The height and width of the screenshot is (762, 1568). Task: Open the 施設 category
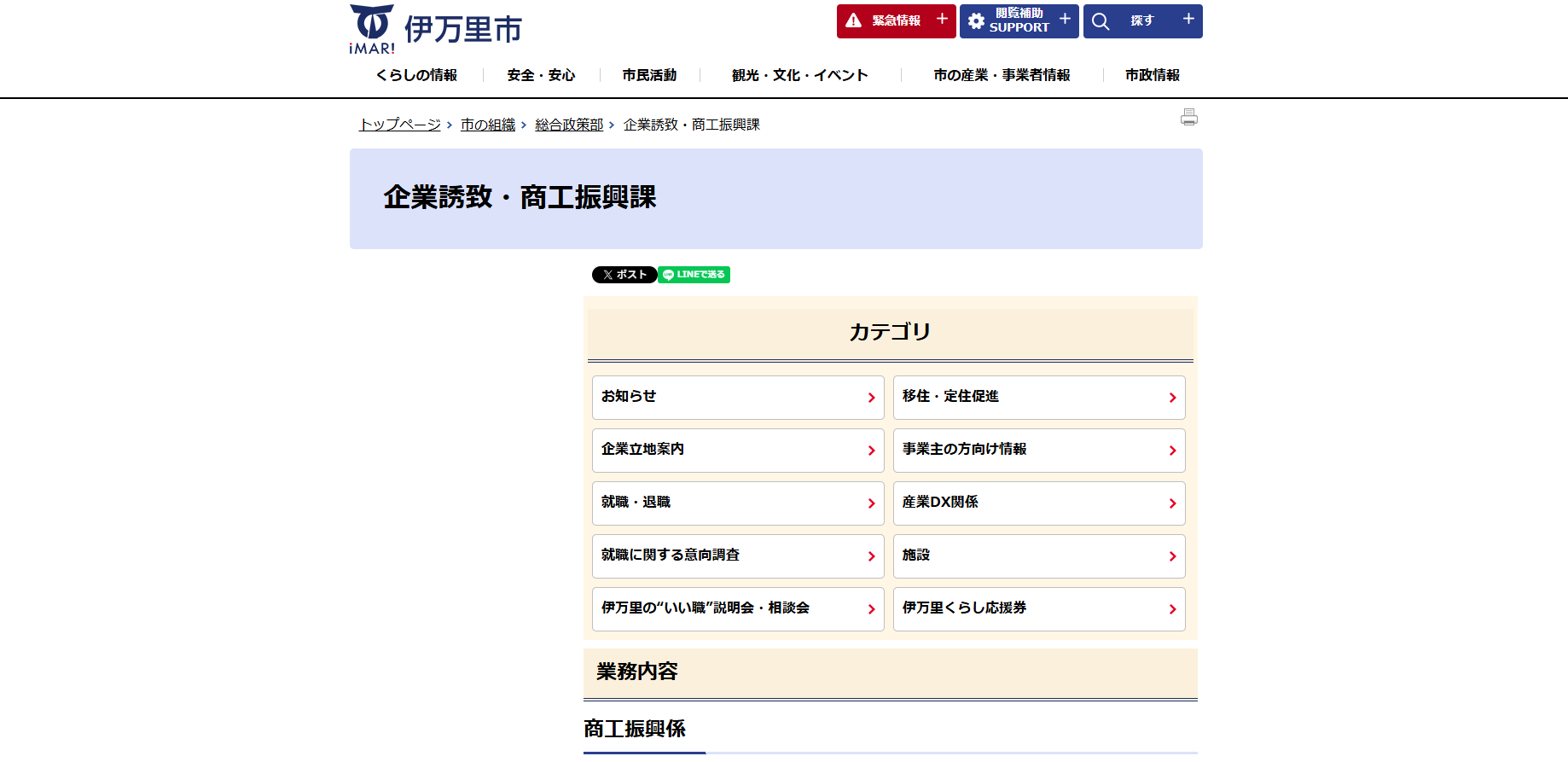point(1039,556)
